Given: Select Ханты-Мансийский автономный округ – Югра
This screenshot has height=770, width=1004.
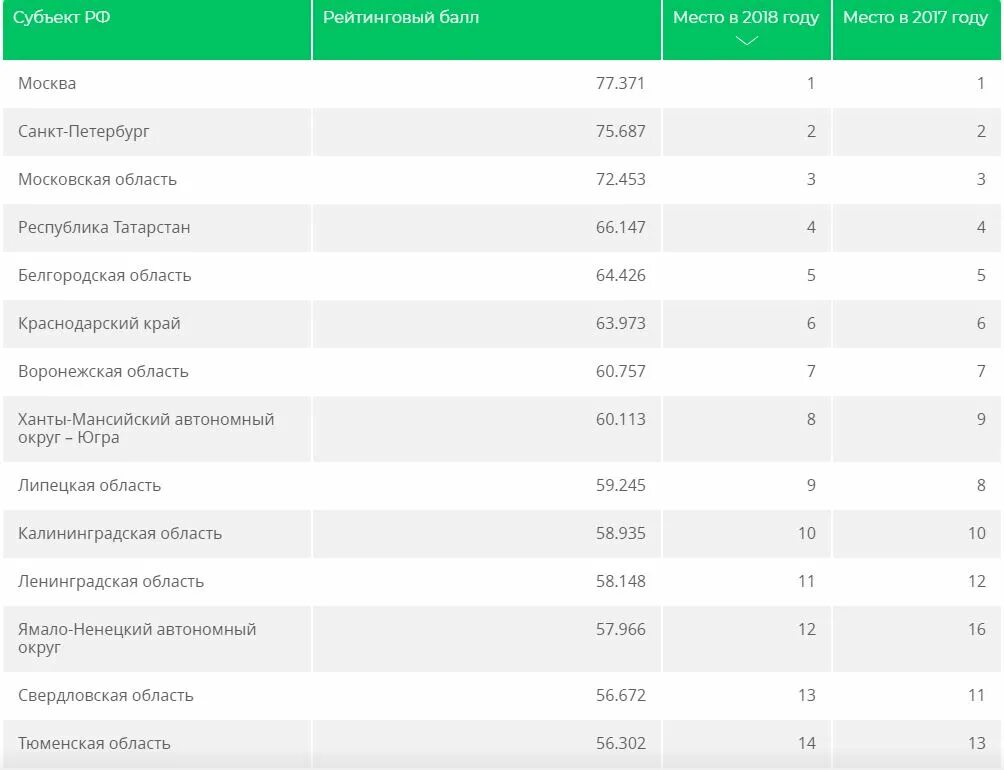Looking at the screenshot, I should pyautogui.click(x=146, y=429).
